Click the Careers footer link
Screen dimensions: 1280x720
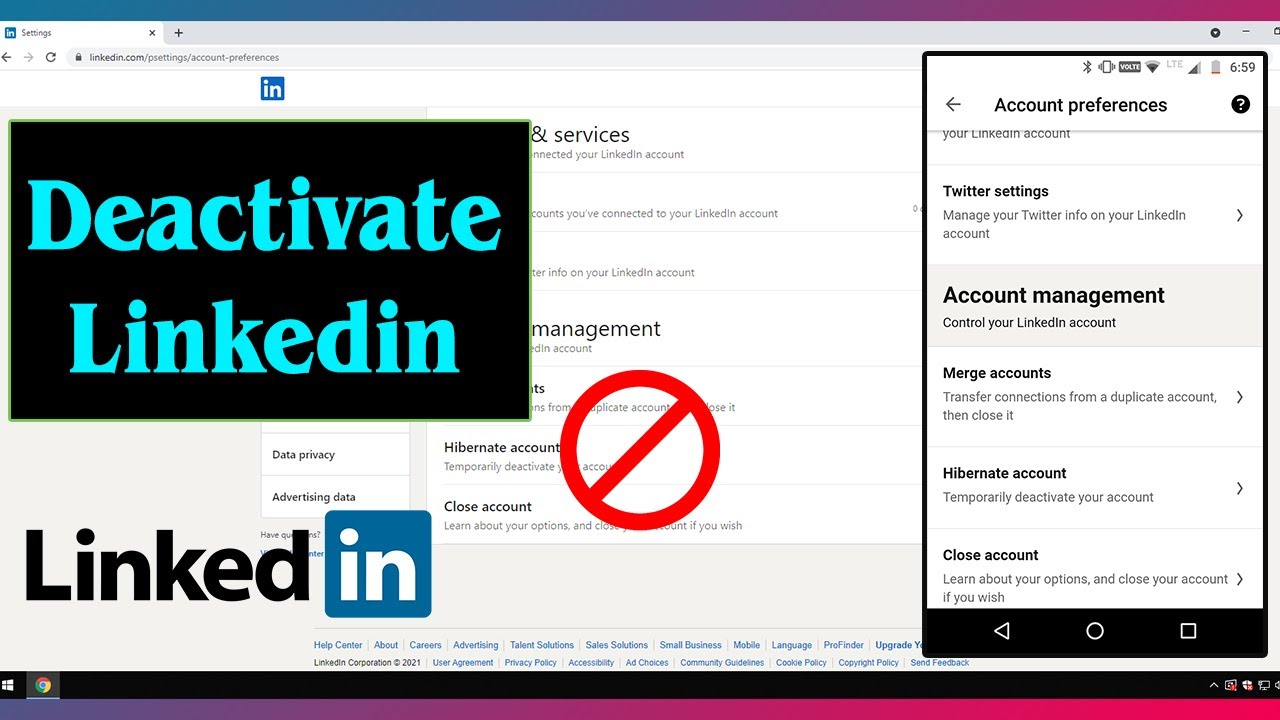425,646
